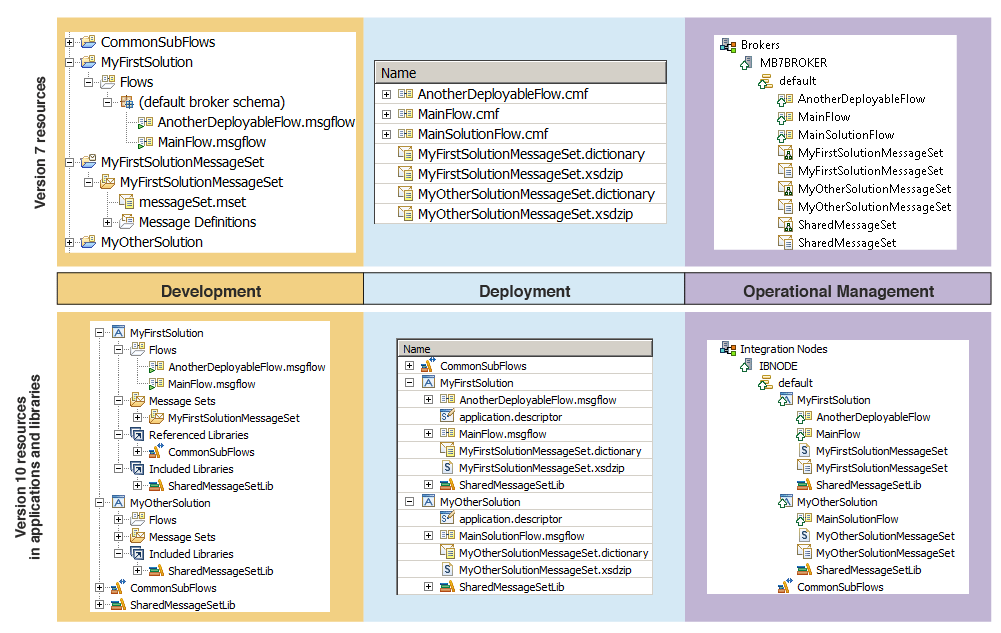This screenshot has height=633, width=1001.
Task: Click the Message Definitions folder icon
Action: pyautogui.click(x=126, y=222)
